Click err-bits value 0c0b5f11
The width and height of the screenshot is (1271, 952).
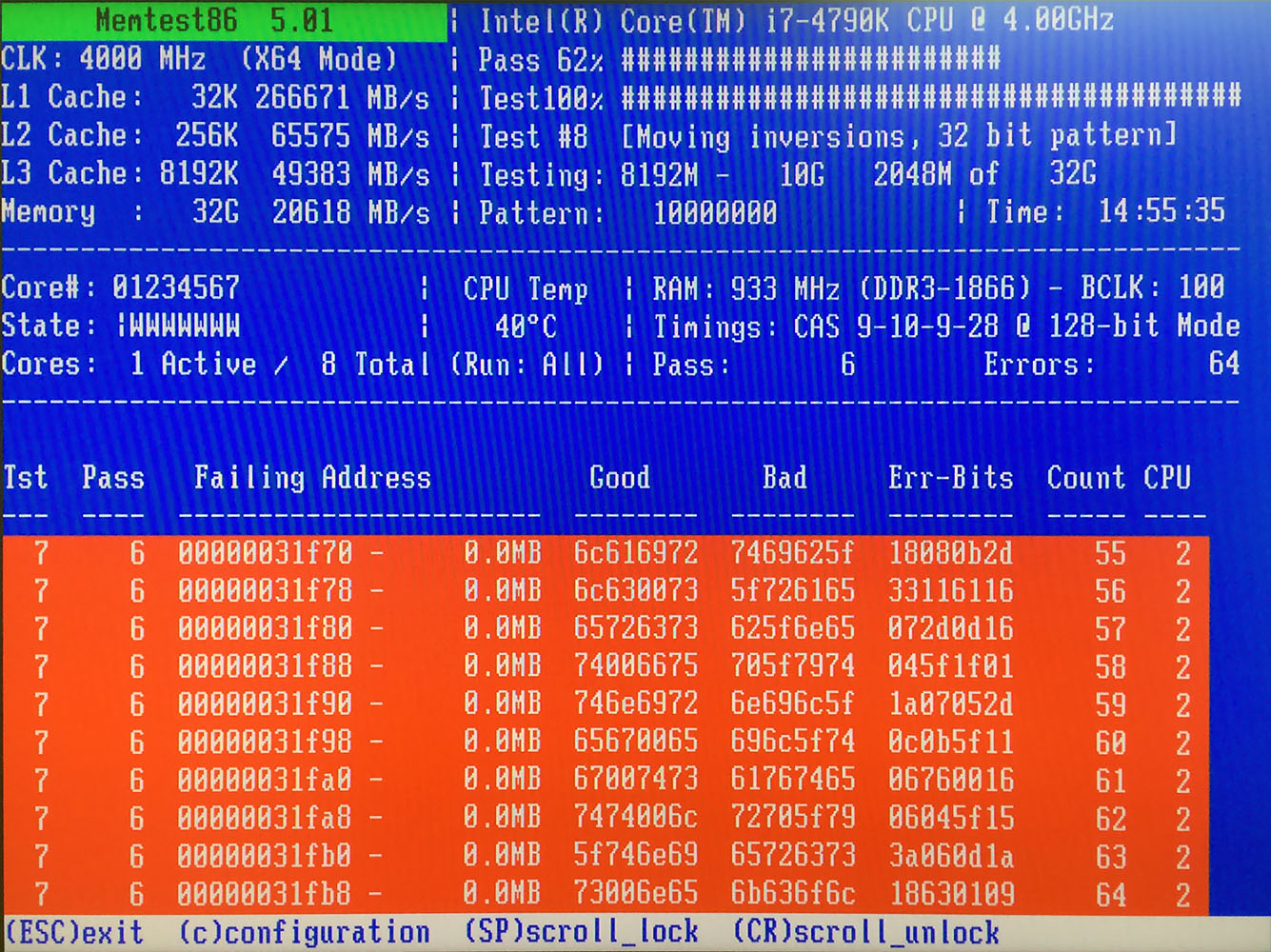pyautogui.click(x=951, y=742)
